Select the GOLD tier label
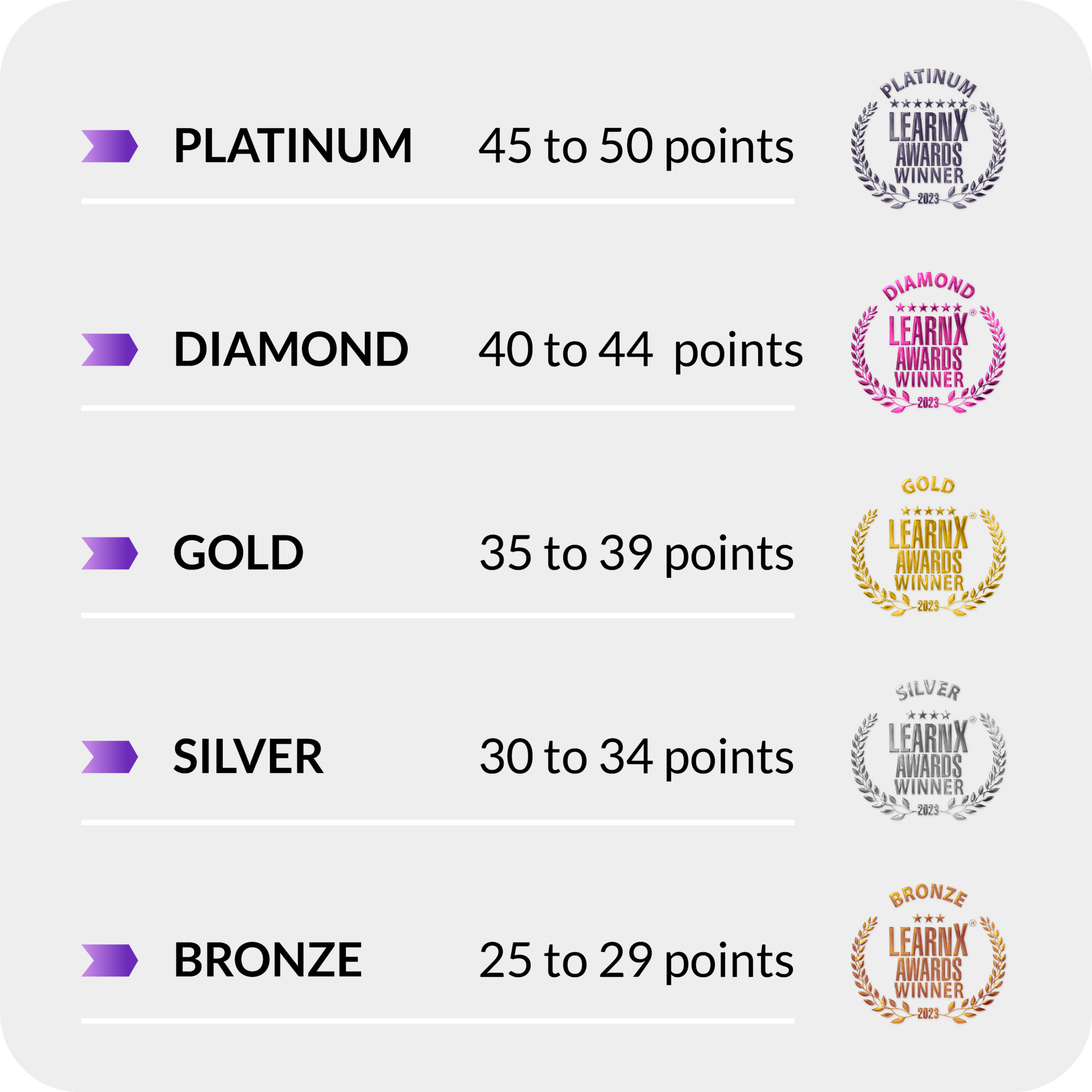 click(x=238, y=553)
